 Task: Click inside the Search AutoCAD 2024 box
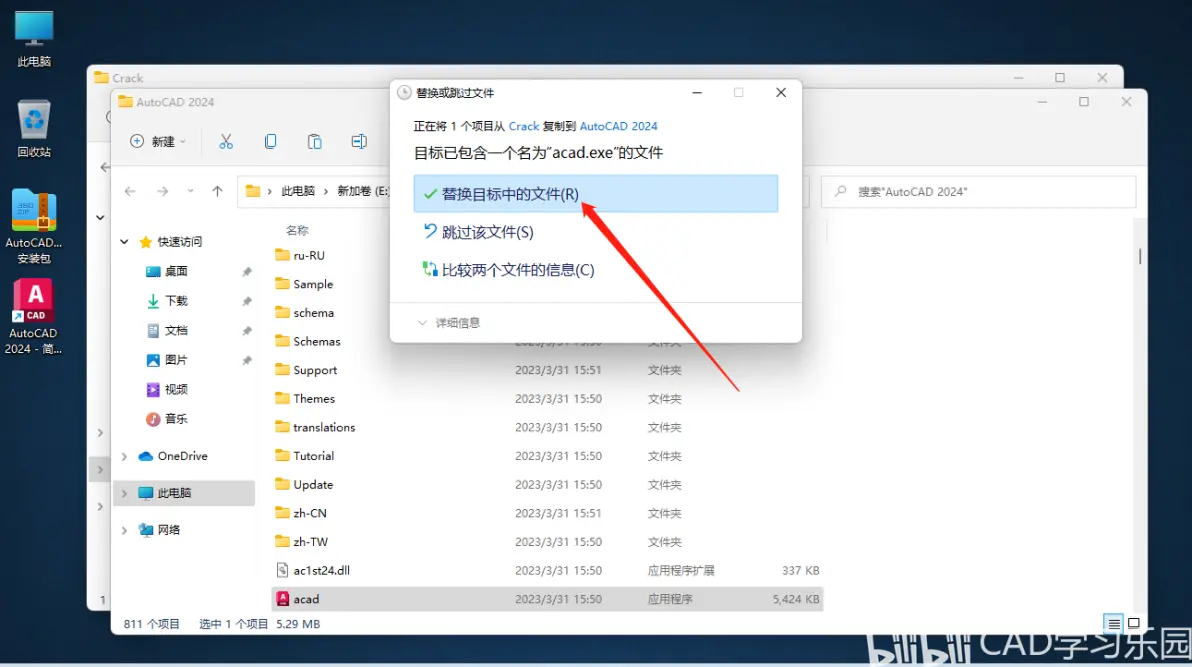[978, 192]
